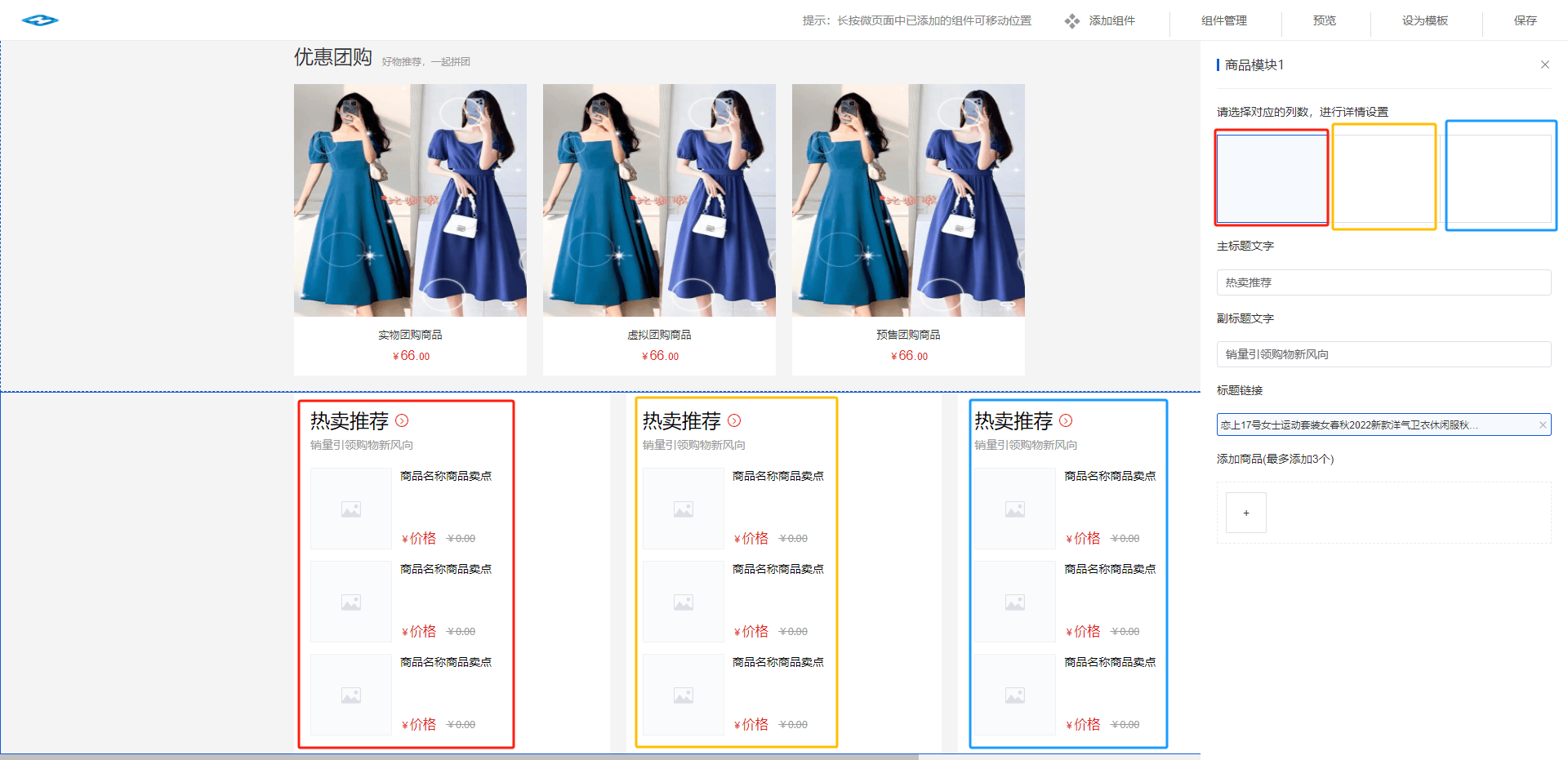
Task: Click 销量引领购物新风向 subtitle in the right column
Action: (x=1026, y=445)
